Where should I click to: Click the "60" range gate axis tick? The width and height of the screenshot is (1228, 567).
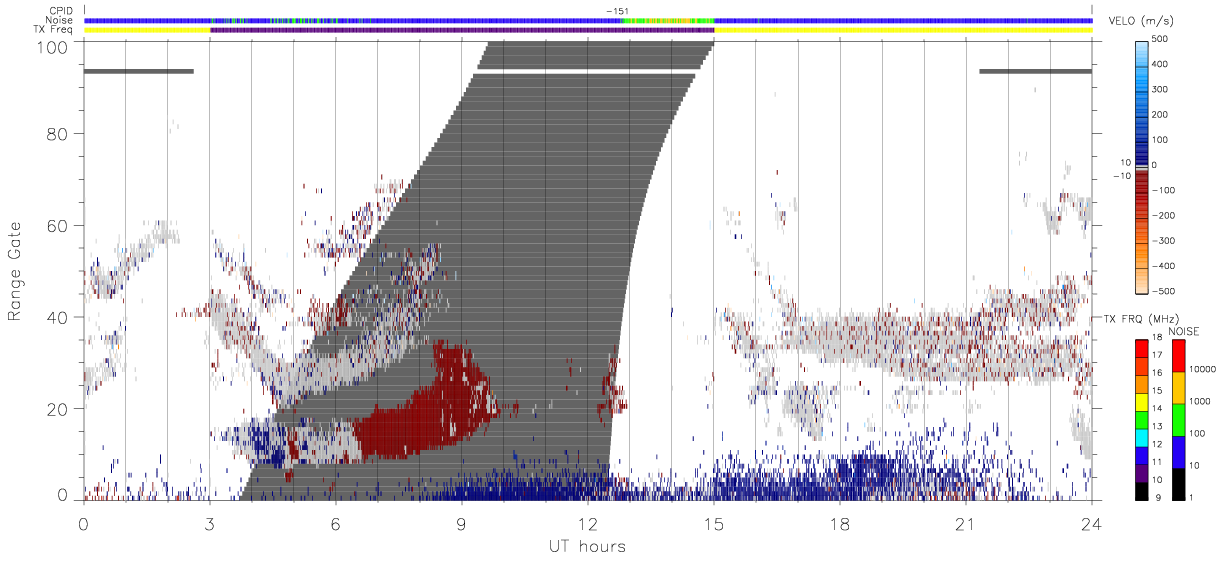pos(59,226)
